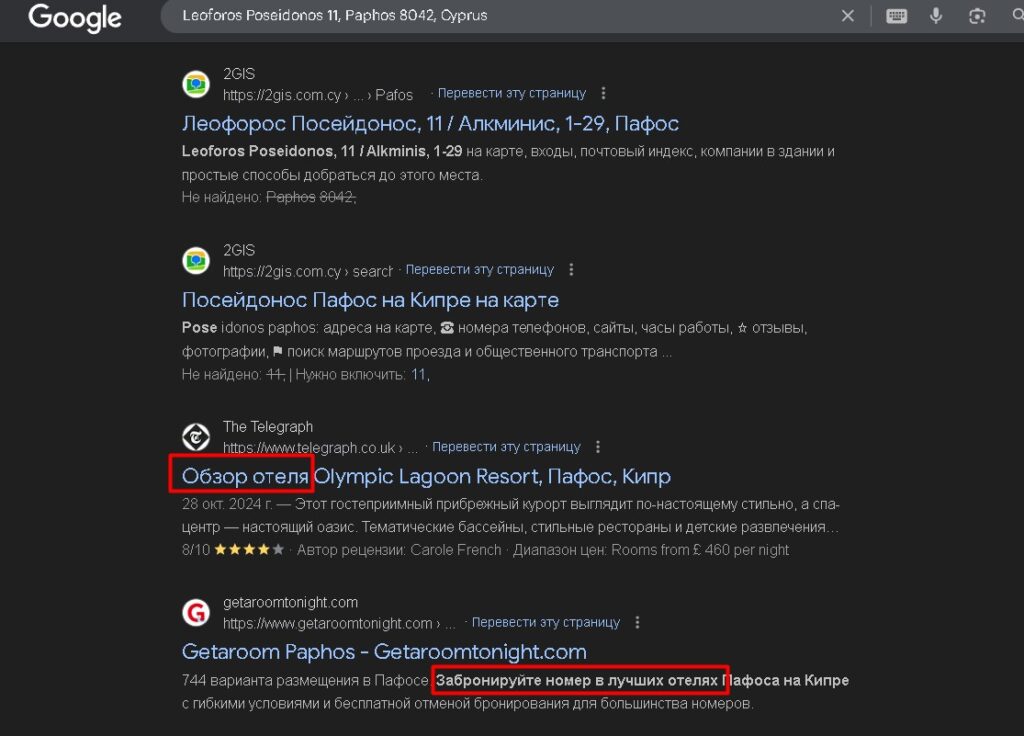
Task: Open 'Посейдонос Пафос на Кипре на карте' link
Action: click(370, 300)
